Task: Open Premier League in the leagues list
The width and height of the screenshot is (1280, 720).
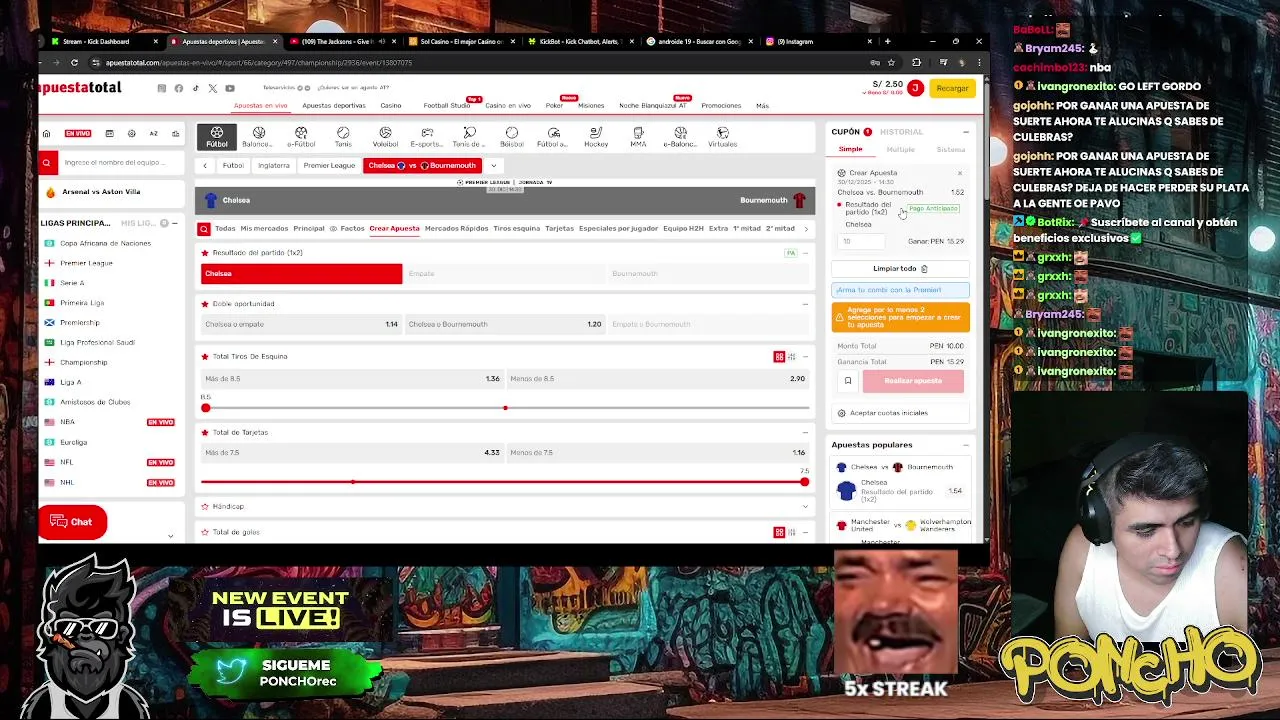Action: pyautogui.click(x=86, y=263)
